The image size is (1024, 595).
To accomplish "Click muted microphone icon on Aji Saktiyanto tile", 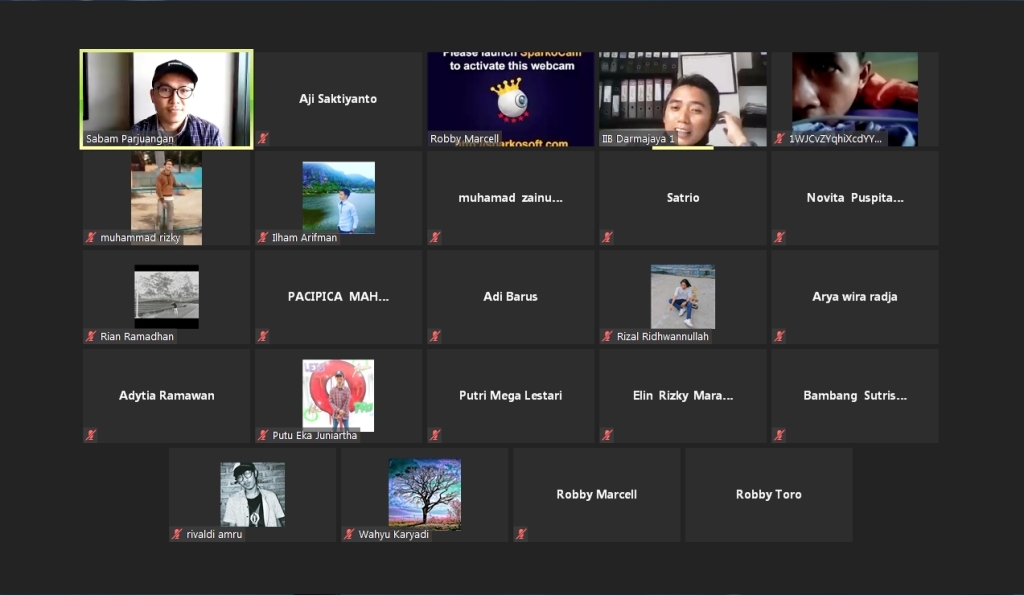I will [x=263, y=138].
